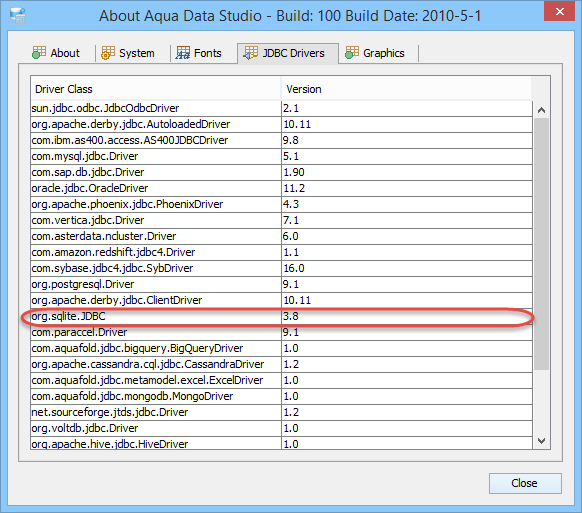The width and height of the screenshot is (582, 513).
Task: Click the scrollbar up arrow
Action: pyautogui.click(x=541, y=110)
